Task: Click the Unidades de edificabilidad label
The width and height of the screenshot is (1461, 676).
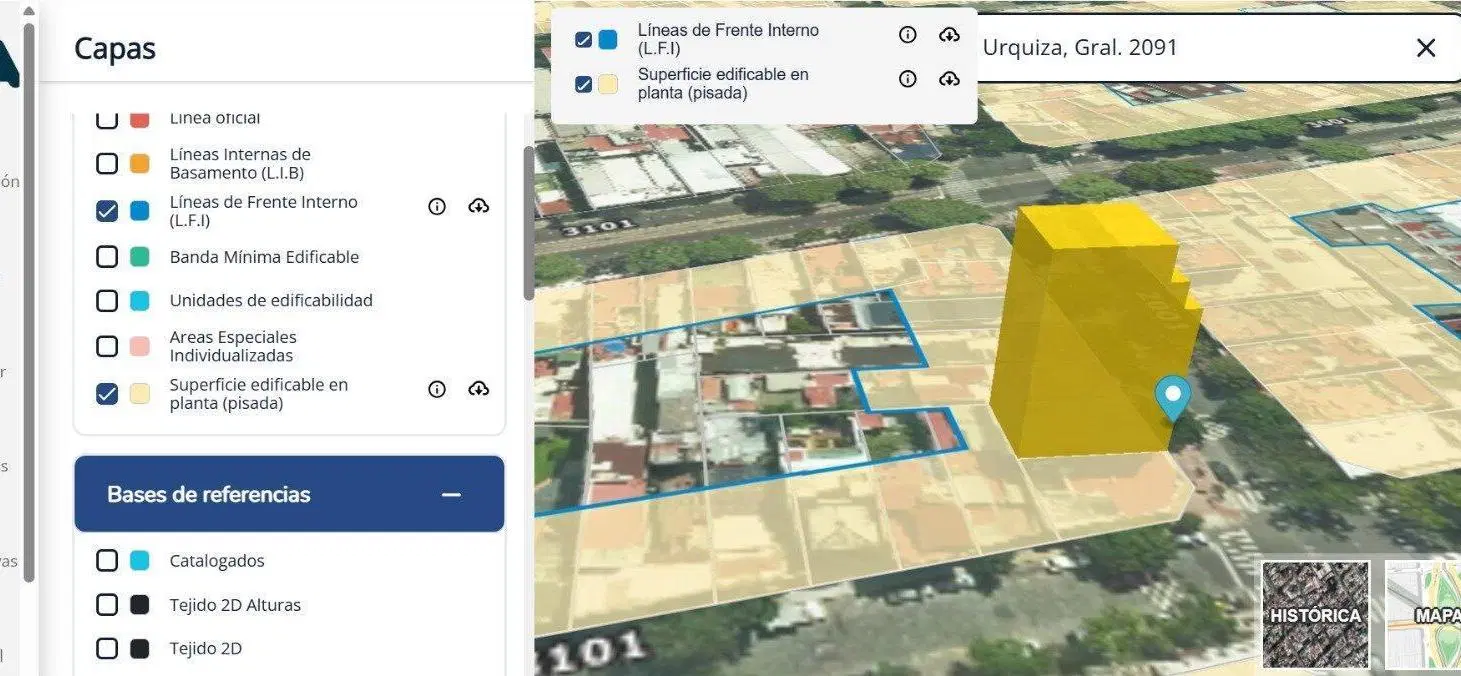Action: [271, 300]
